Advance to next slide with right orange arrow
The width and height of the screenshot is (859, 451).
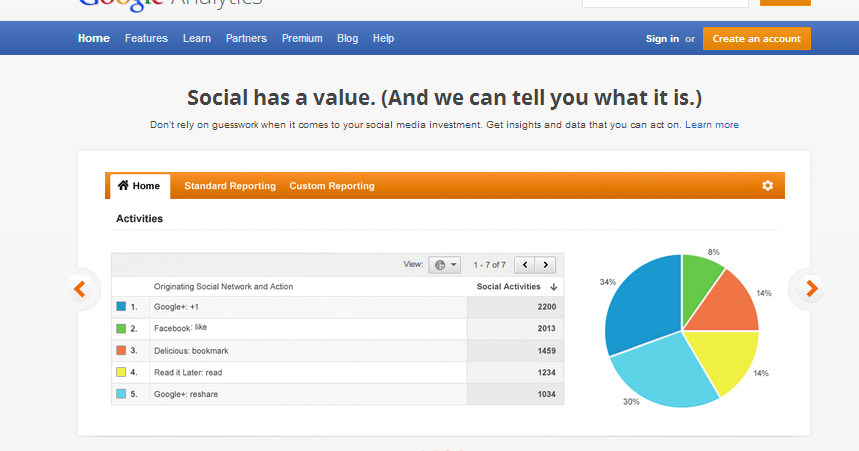[x=812, y=289]
